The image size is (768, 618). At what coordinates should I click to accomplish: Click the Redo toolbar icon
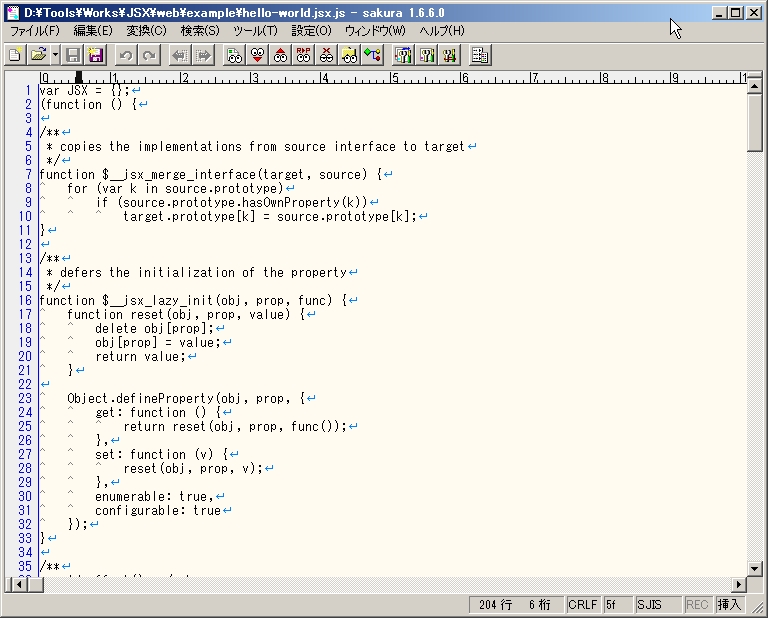click(x=149, y=55)
